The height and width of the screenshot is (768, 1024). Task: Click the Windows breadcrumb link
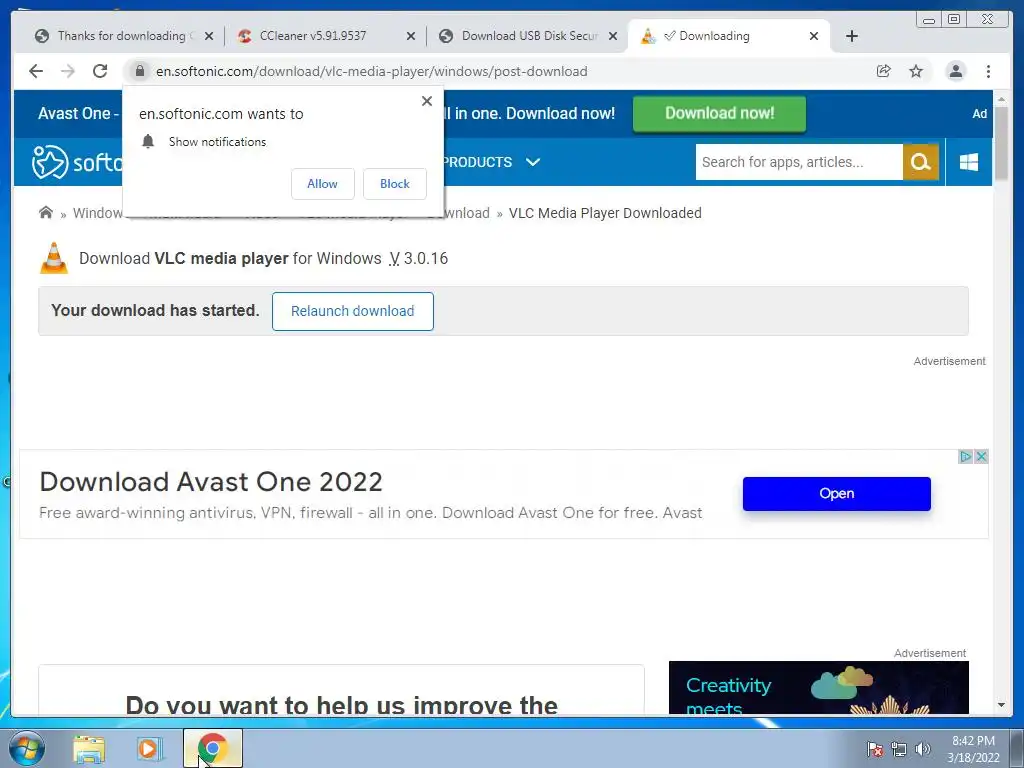click(98, 213)
